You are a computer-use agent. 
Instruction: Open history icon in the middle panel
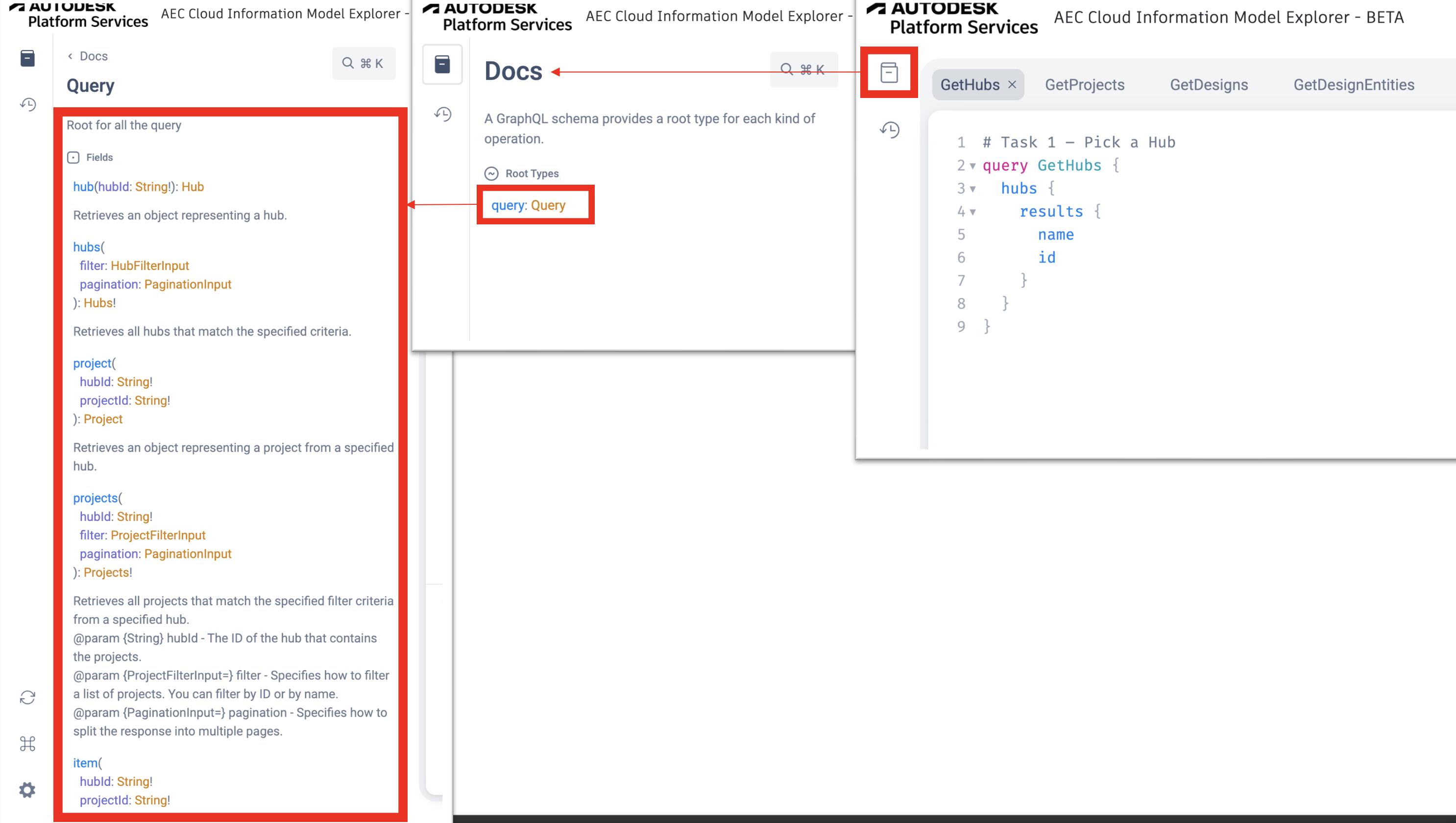442,114
